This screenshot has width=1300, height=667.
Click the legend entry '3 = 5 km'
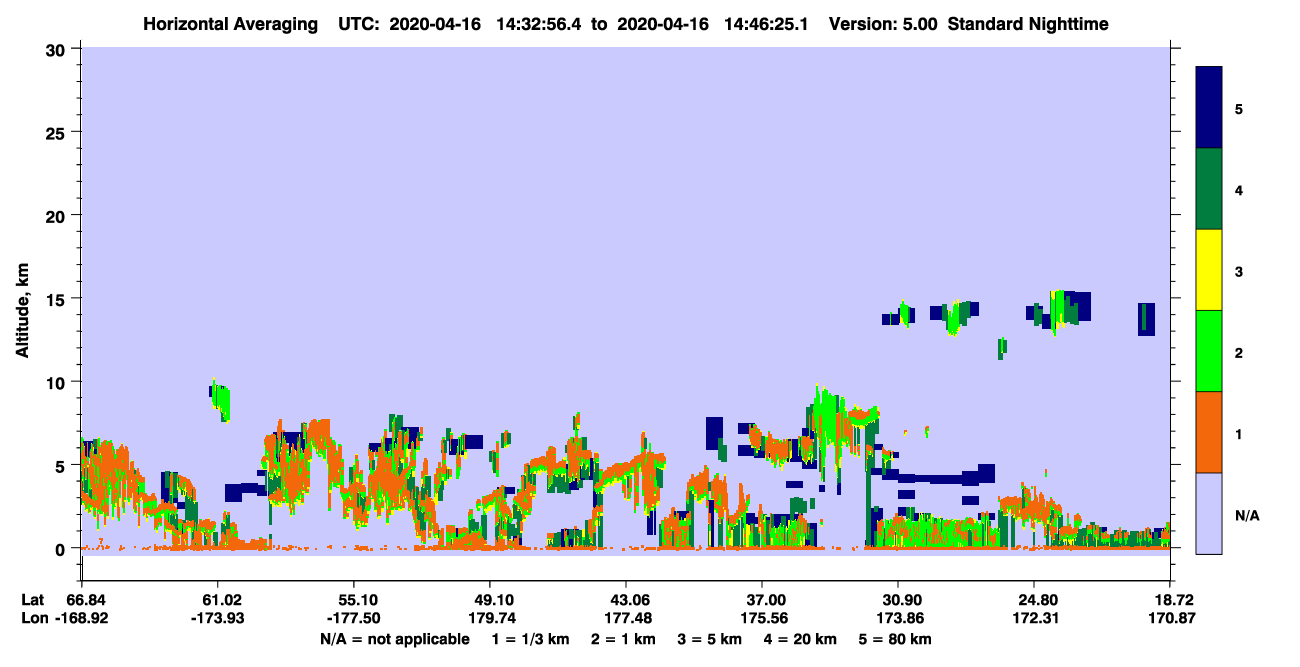click(x=709, y=639)
